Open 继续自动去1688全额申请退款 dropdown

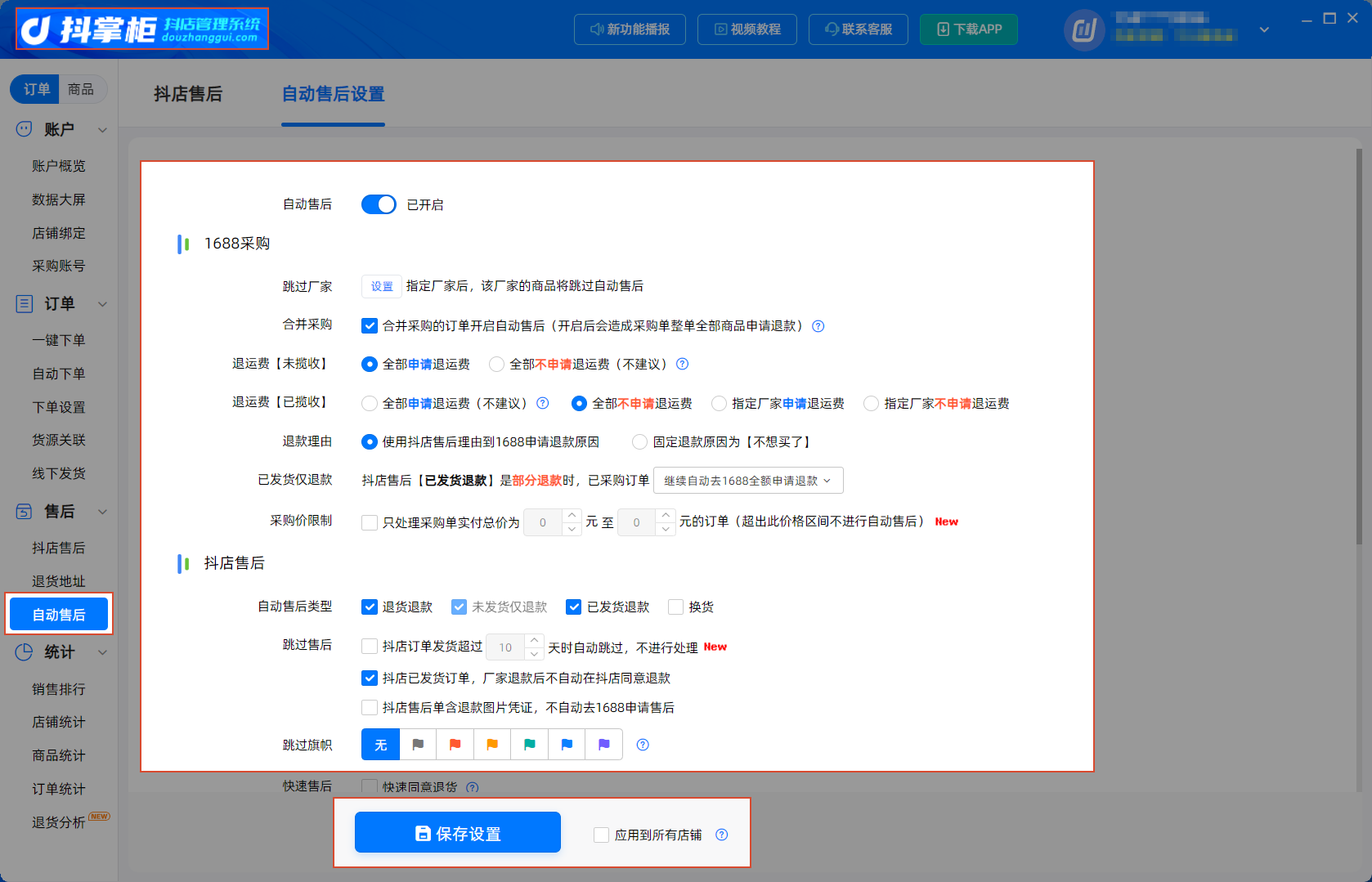[x=748, y=481]
